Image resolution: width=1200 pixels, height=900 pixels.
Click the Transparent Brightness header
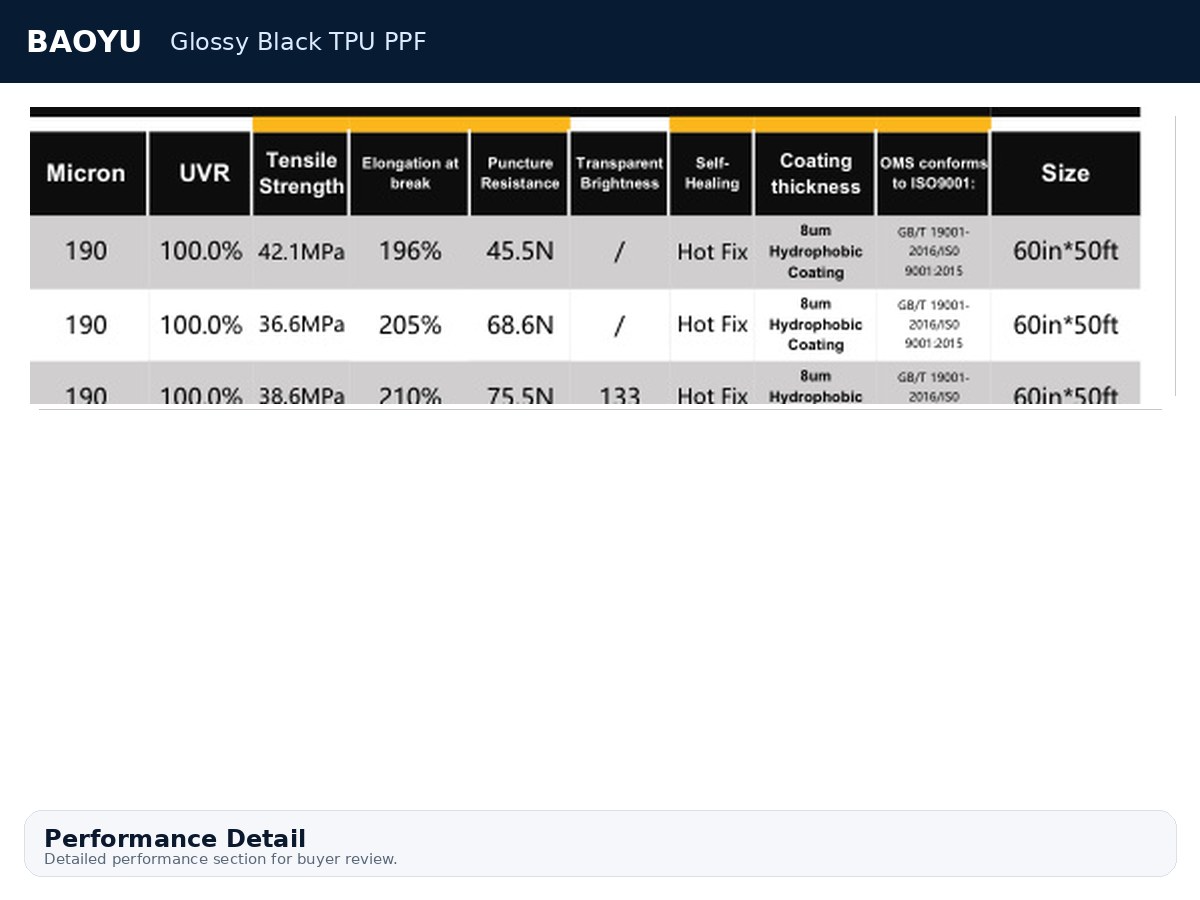tap(619, 173)
